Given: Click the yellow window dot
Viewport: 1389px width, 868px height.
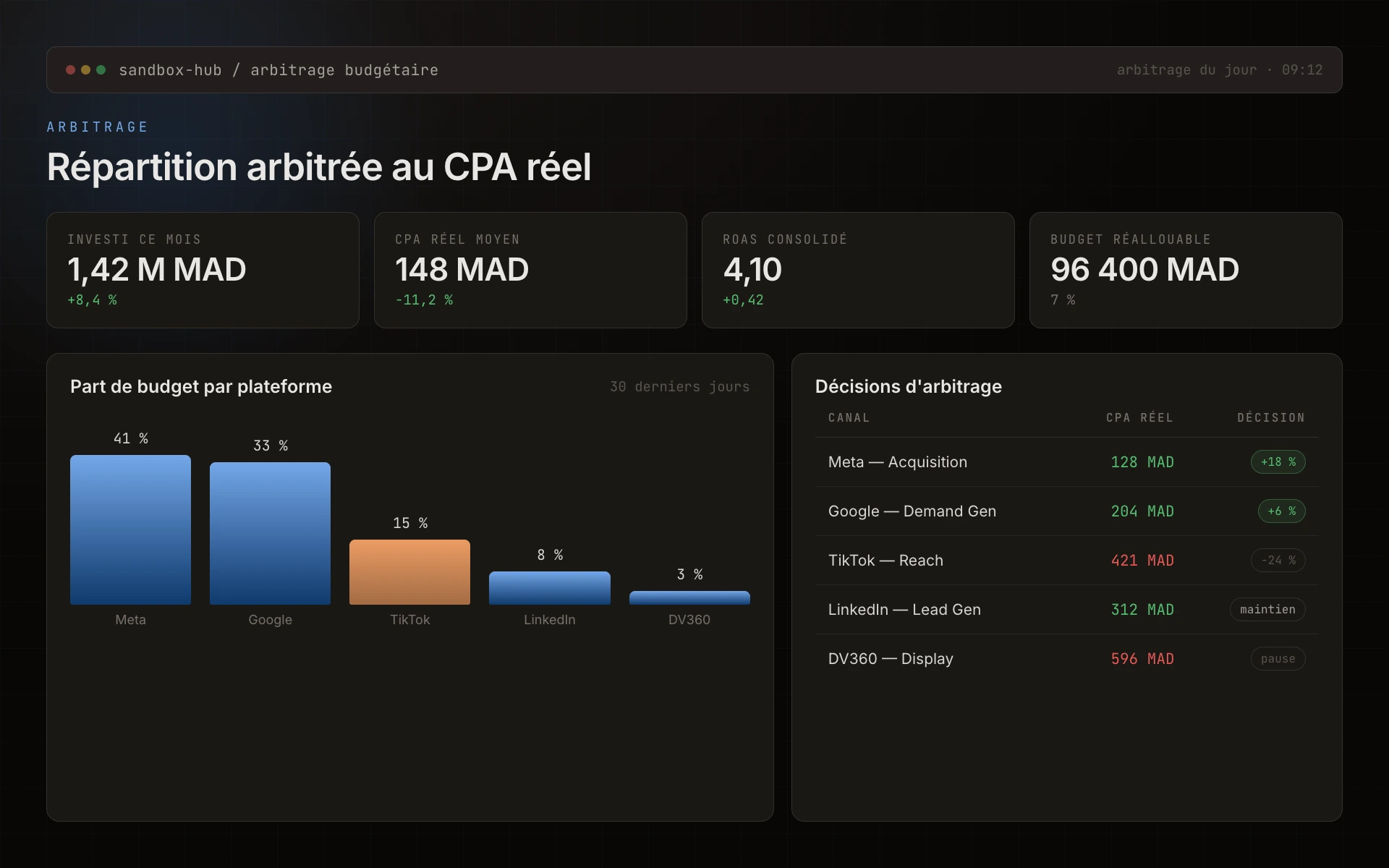Looking at the screenshot, I should tap(85, 70).
